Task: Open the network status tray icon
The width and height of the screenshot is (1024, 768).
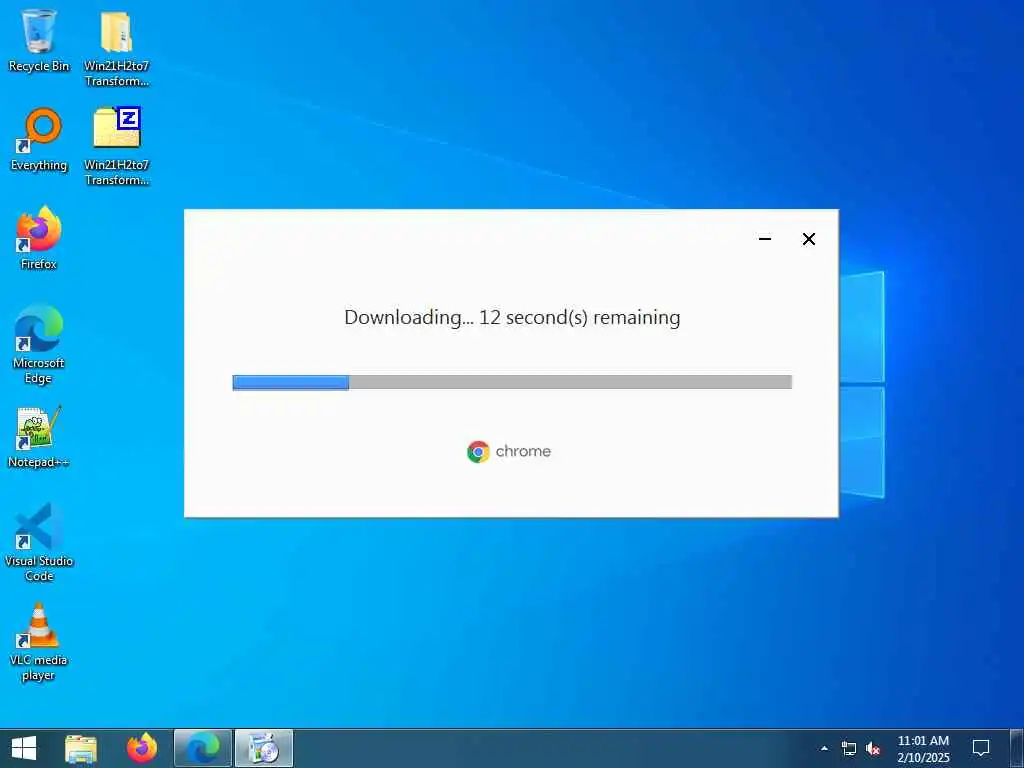Action: 848,748
